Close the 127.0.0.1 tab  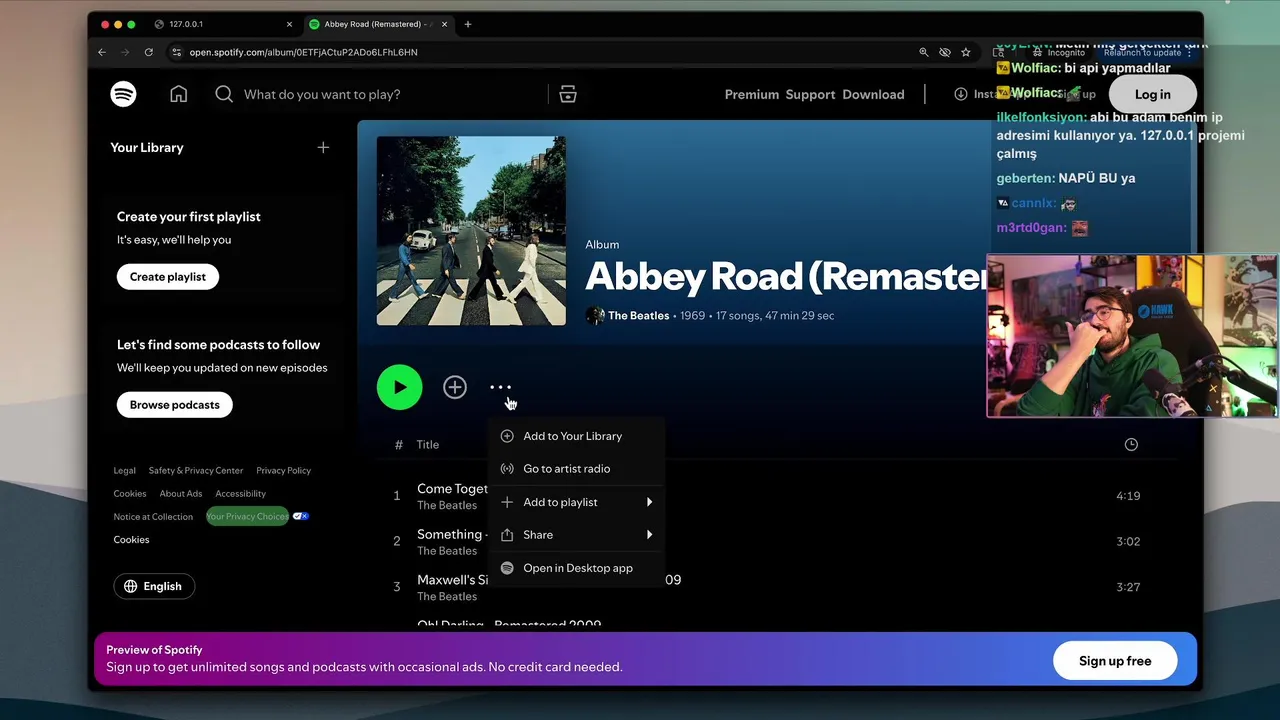click(x=290, y=24)
